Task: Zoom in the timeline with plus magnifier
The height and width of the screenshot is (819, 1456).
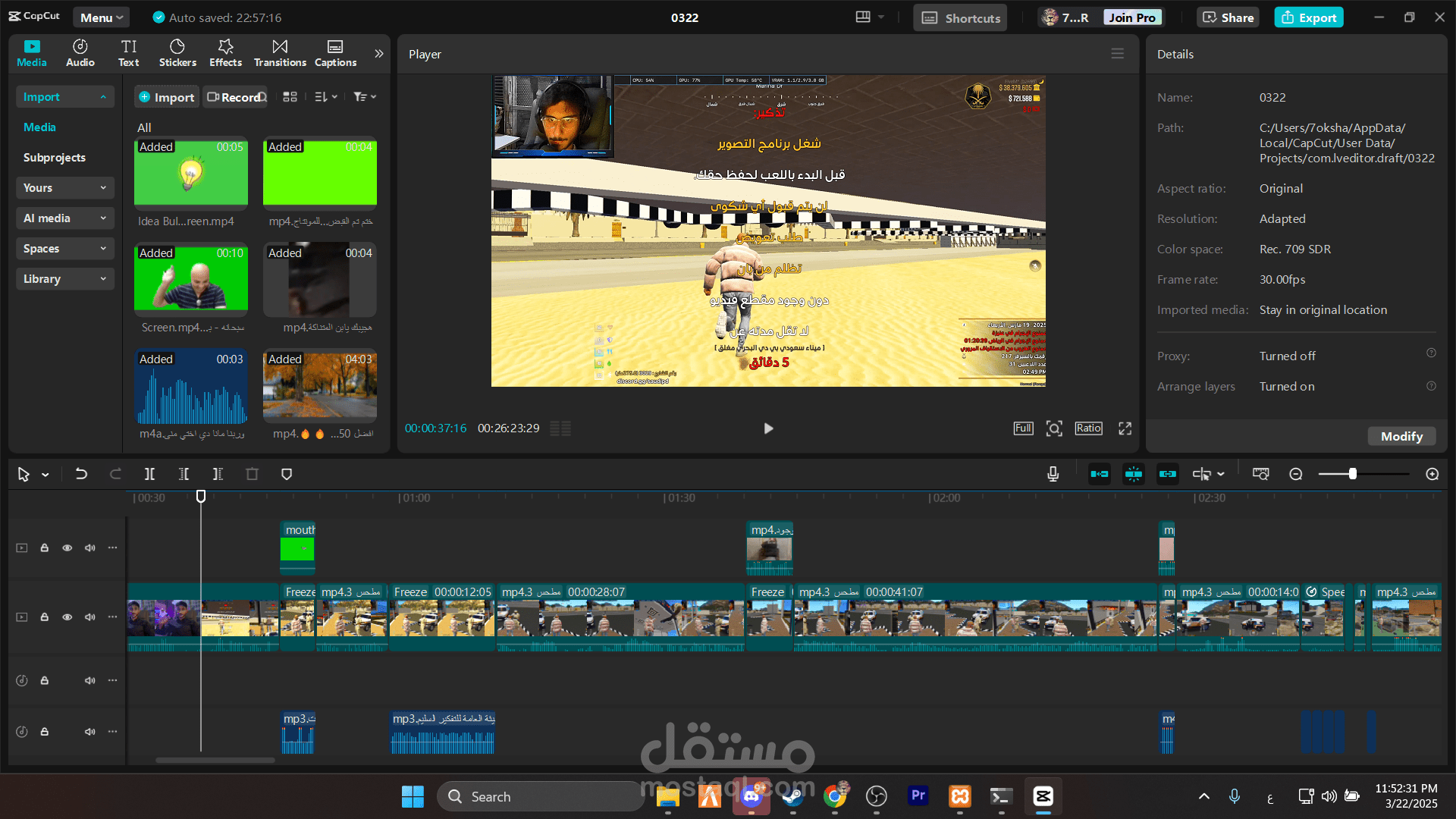Action: pos(1432,474)
